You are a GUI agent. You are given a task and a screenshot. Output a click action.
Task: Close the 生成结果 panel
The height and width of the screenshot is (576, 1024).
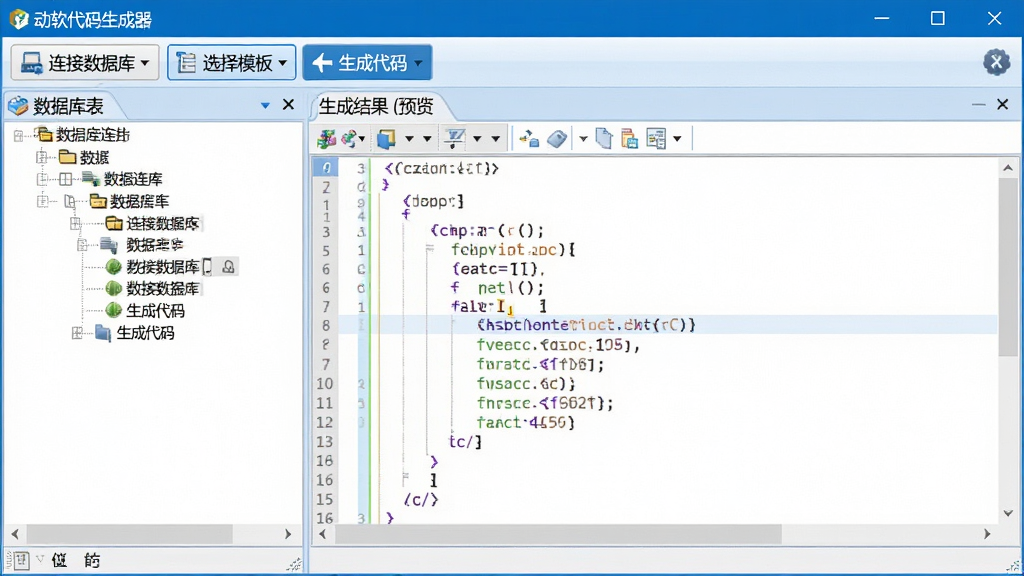click(1002, 104)
